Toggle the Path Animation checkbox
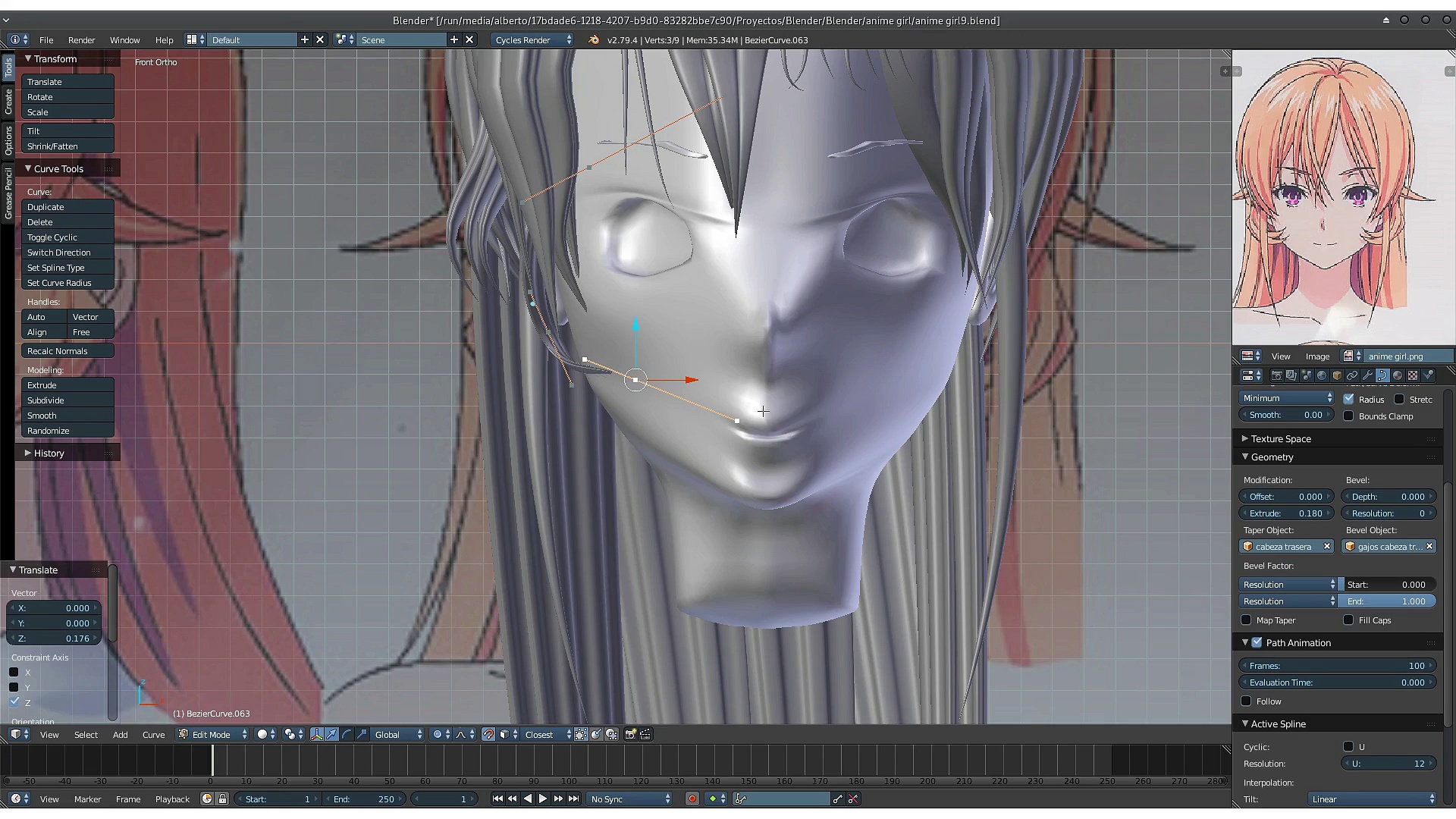The width and height of the screenshot is (1456, 819). pyautogui.click(x=1257, y=642)
